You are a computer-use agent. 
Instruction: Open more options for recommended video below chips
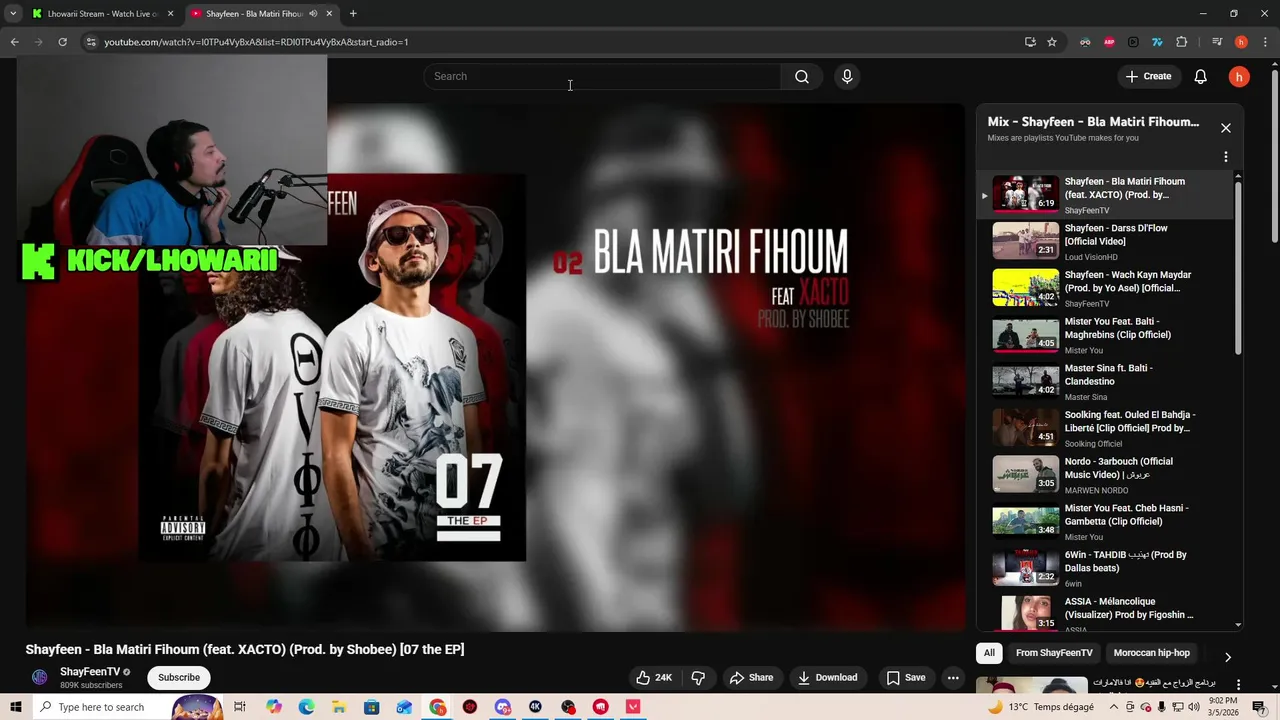click(x=1238, y=685)
